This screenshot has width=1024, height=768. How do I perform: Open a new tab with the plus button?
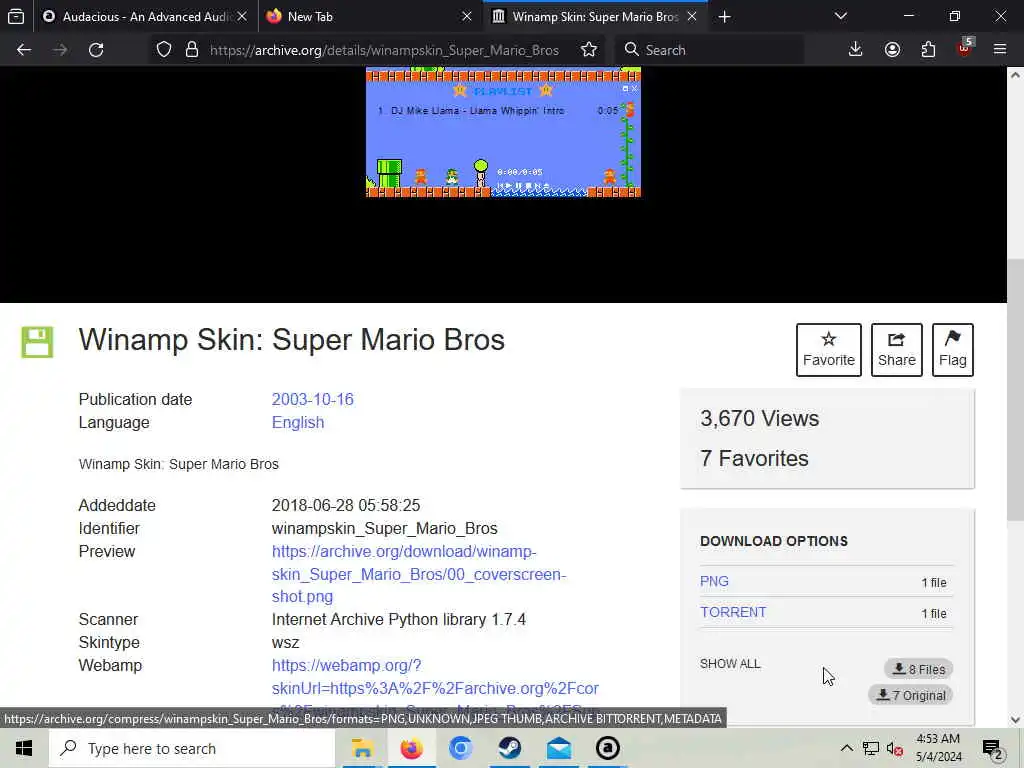[724, 16]
